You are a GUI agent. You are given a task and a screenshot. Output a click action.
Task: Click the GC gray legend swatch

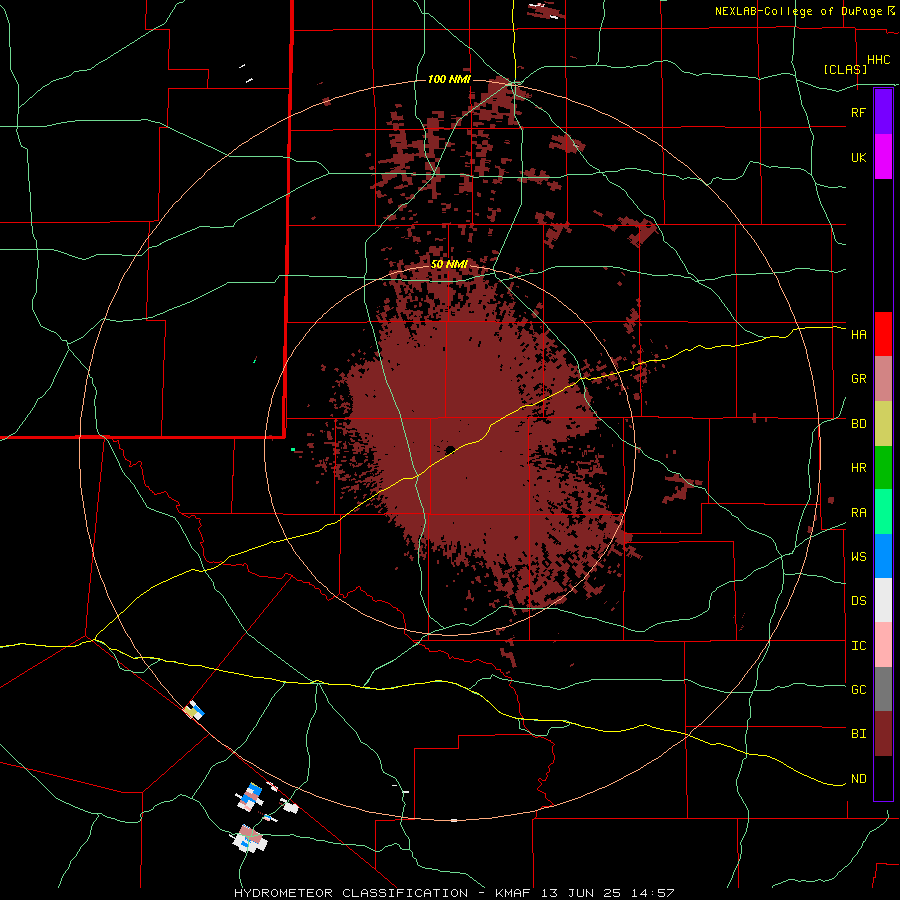pyautogui.click(x=883, y=689)
